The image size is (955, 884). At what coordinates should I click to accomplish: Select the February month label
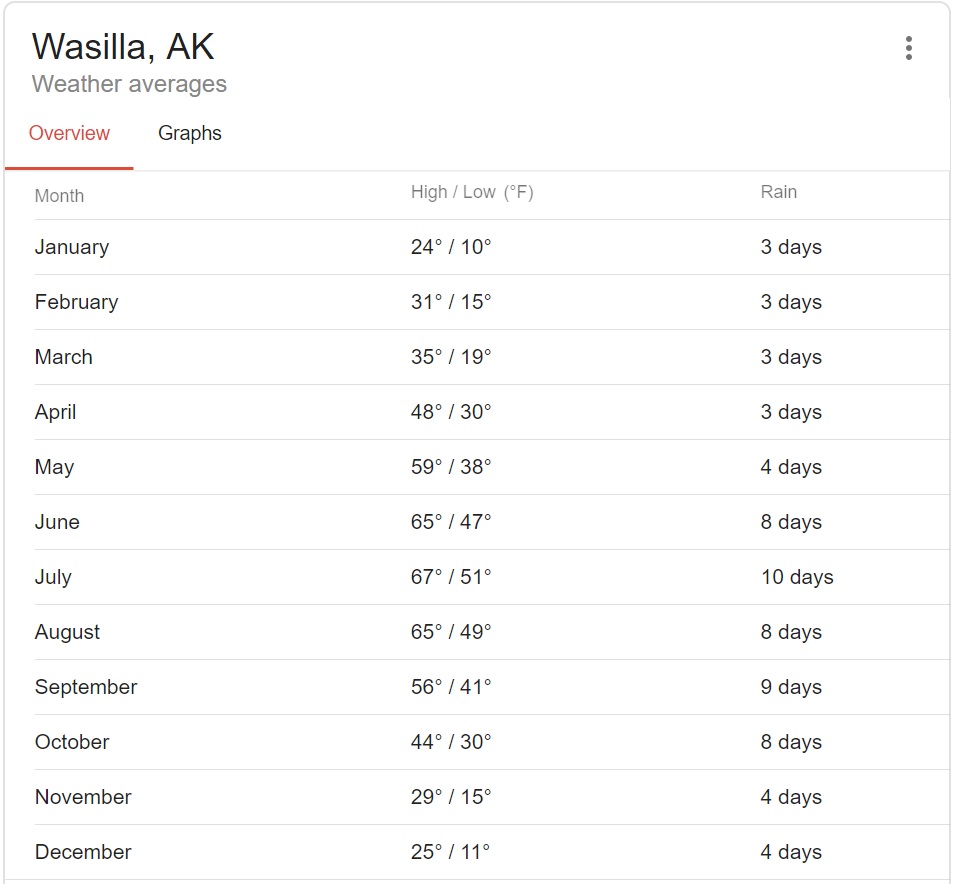point(76,302)
